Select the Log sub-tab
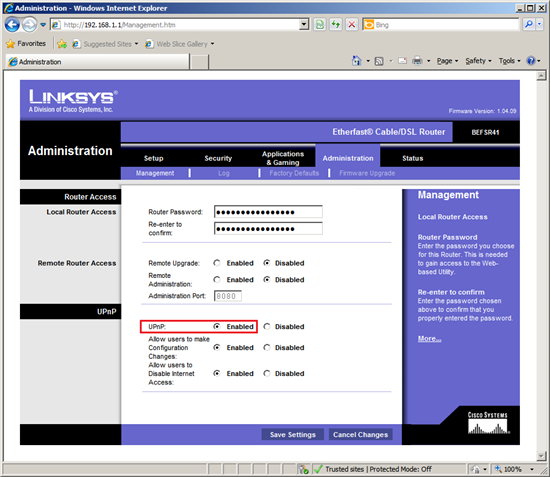The height and width of the screenshot is (477, 550). (223, 173)
